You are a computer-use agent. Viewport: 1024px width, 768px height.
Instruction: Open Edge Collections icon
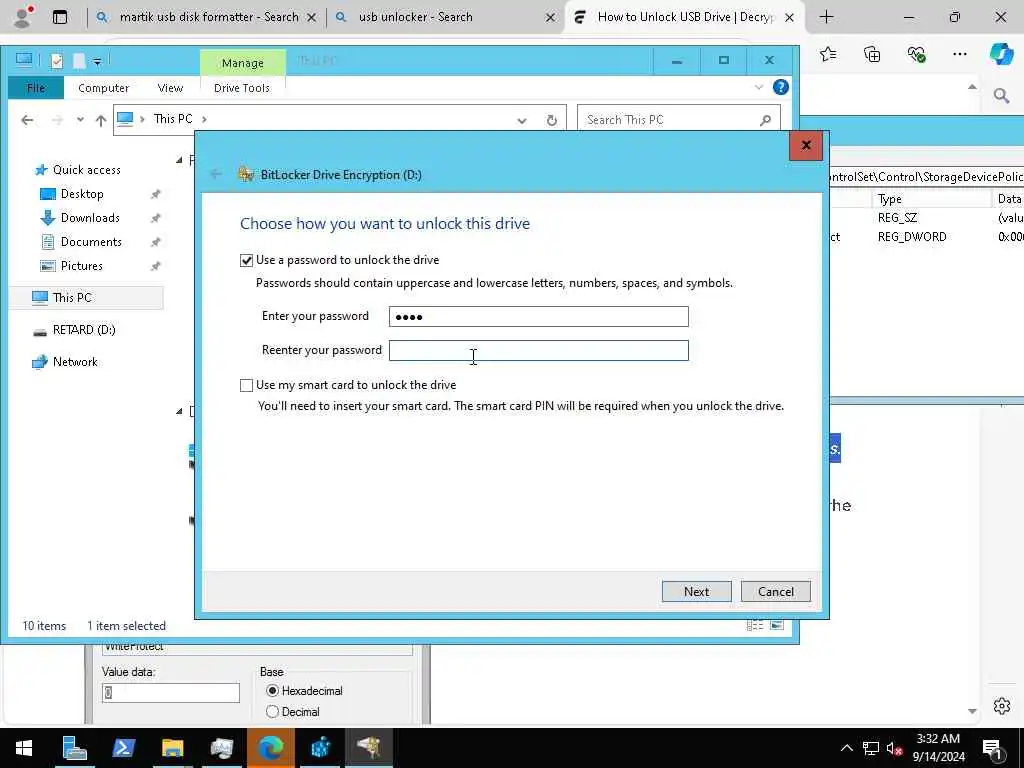click(x=872, y=54)
